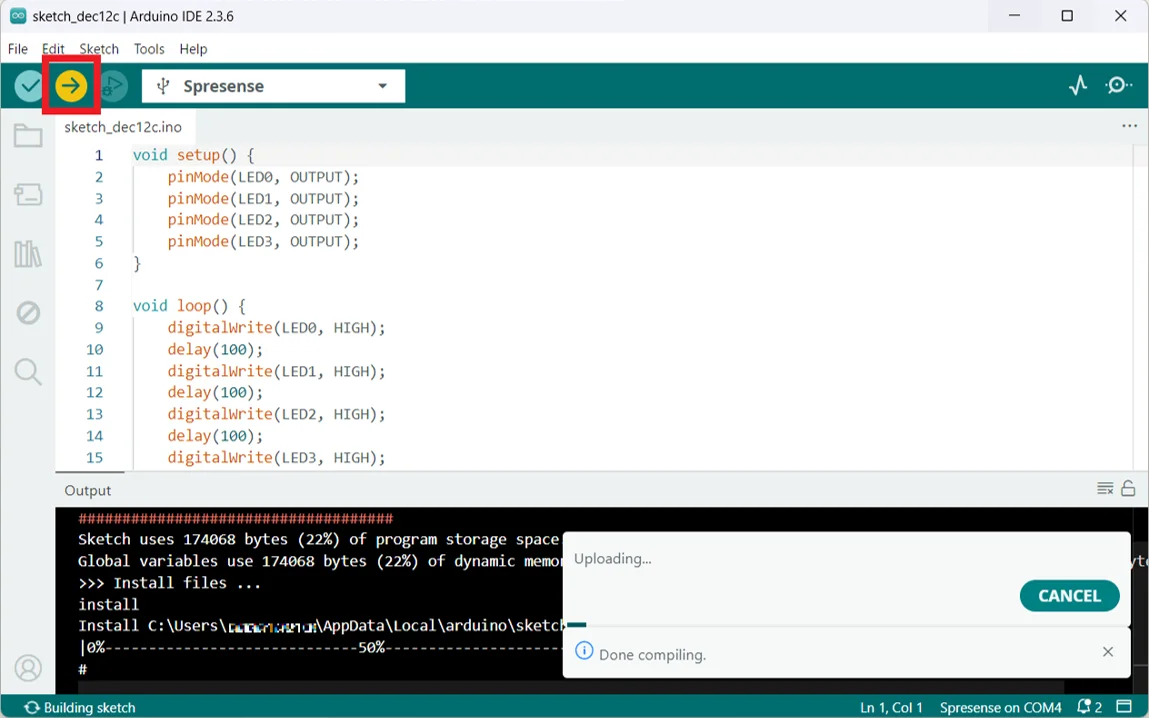Minimize the Arduino IDE window
Viewport: 1149px width, 718px height.
coord(1014,15)
